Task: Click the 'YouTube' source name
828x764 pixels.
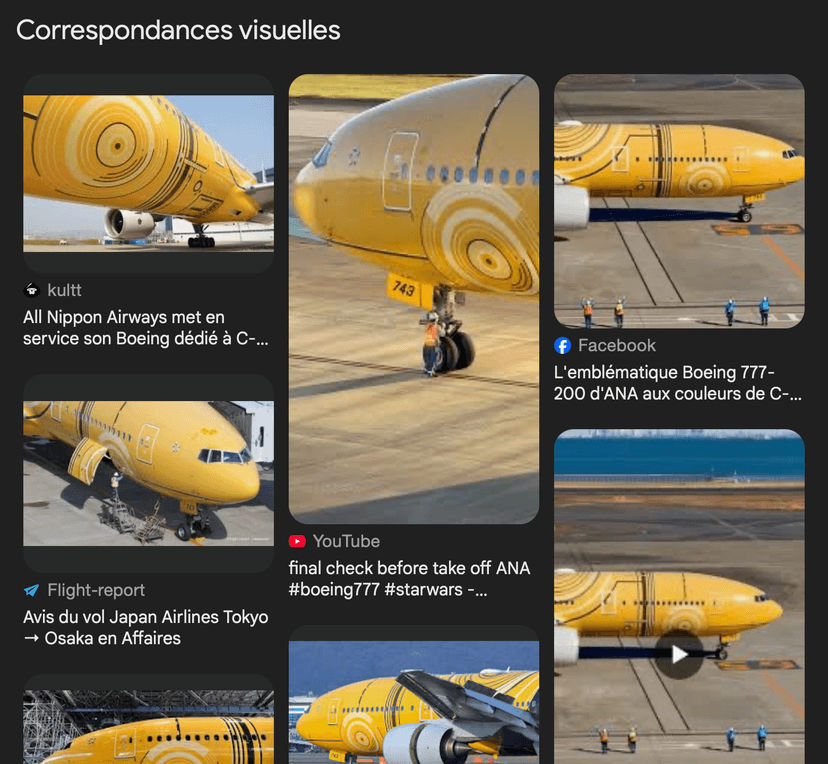Action: click(346, 541)
